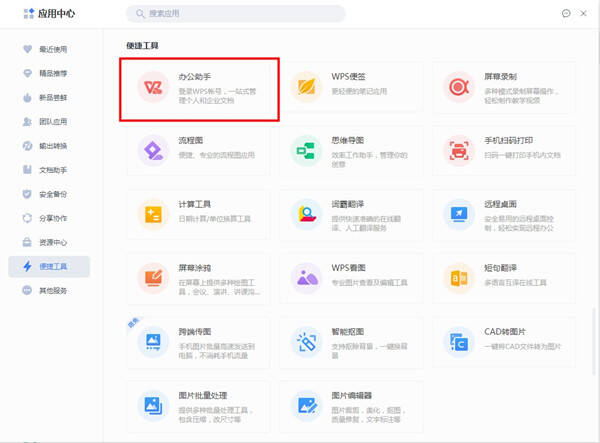Click the '图片批量处理' card title
Viewport: 600px width, 443px height.
203,395
